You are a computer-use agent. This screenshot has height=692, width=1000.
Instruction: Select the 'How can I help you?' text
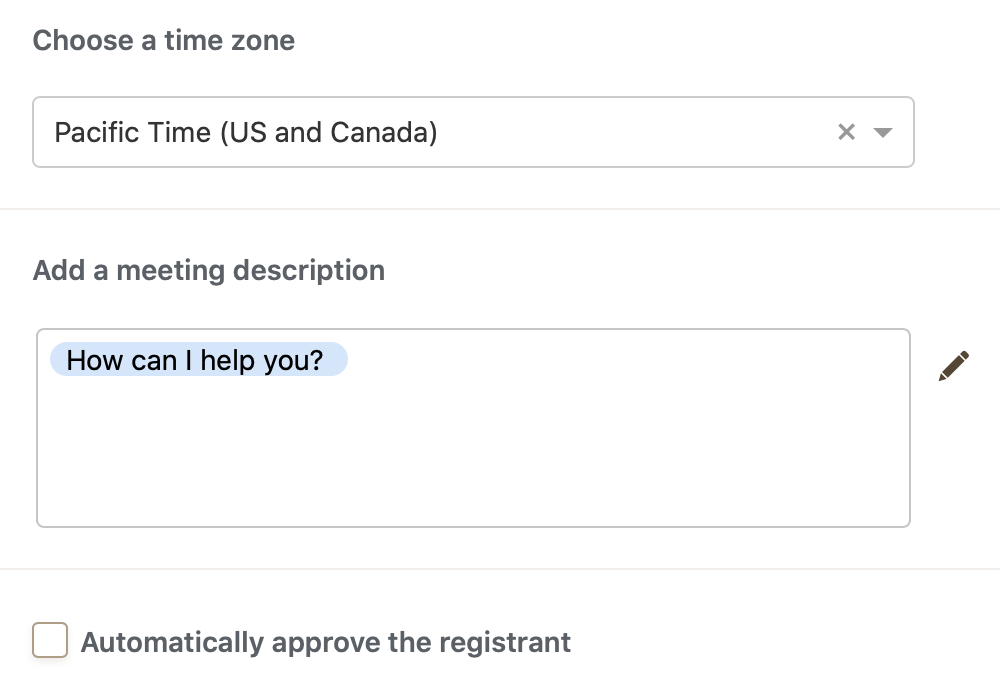[x=196, y=360]
